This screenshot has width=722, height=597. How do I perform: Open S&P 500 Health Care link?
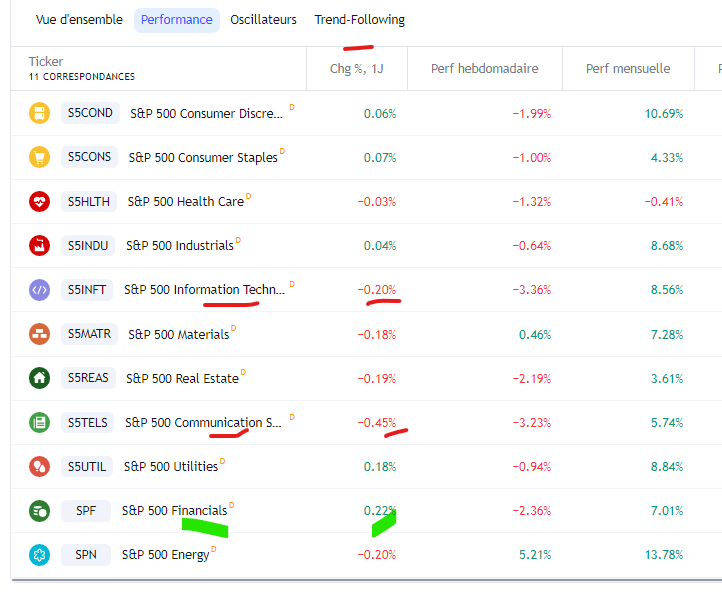pos(186,202)
